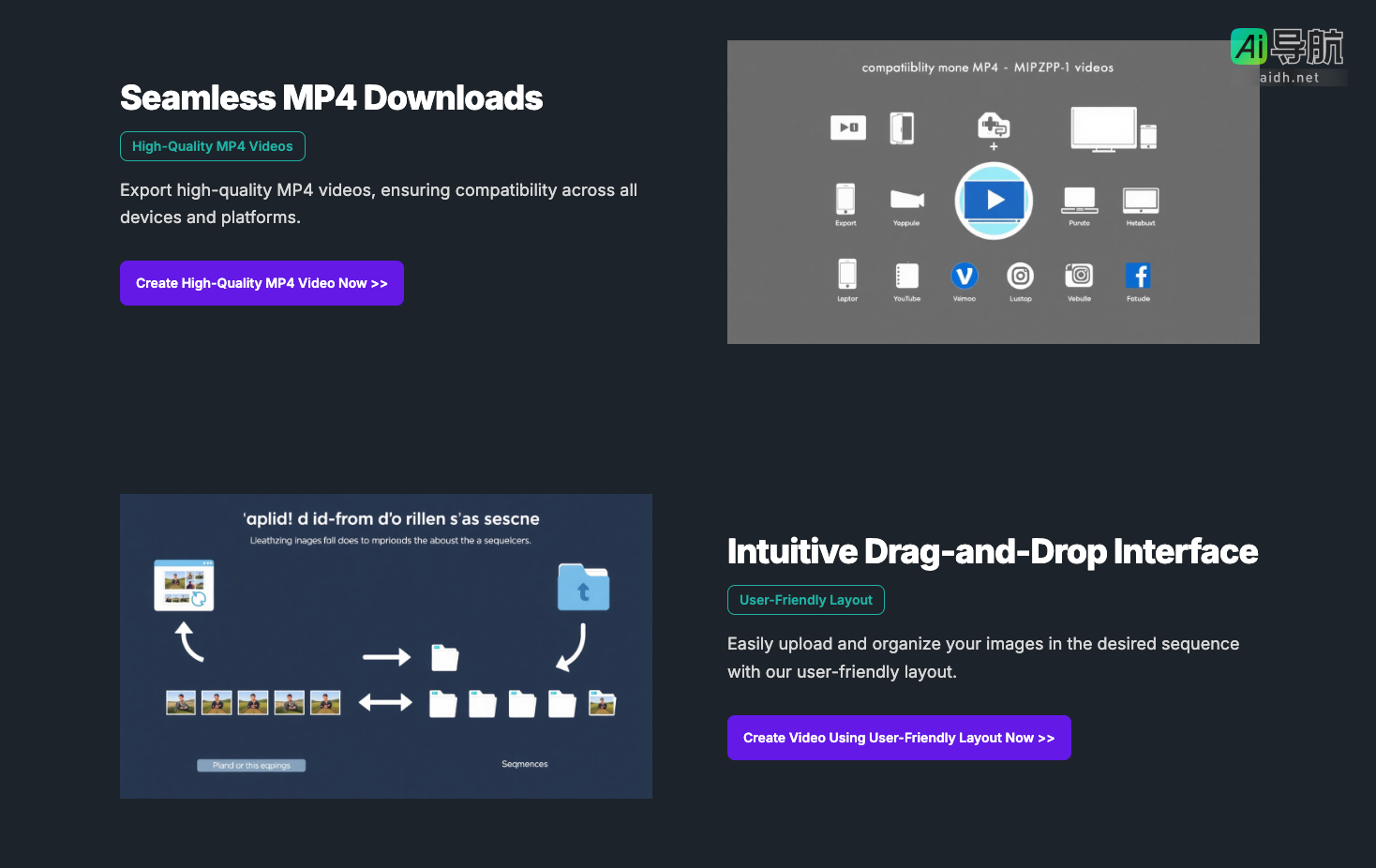The image size is (1376, 868).
Task: Click the large blue play button circle
Action: (994, 201)
